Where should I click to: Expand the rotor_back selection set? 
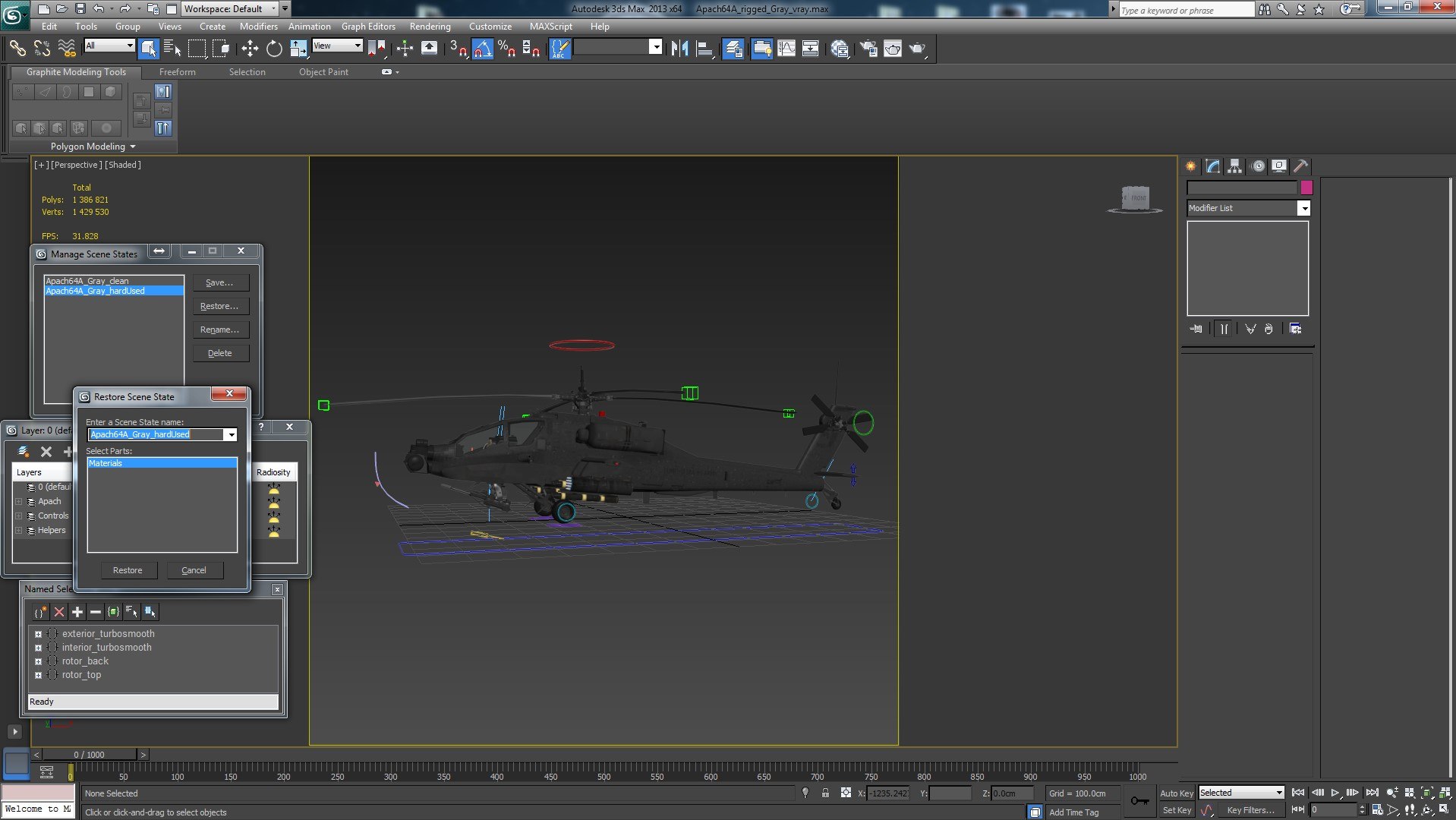[x=38, y=661]
